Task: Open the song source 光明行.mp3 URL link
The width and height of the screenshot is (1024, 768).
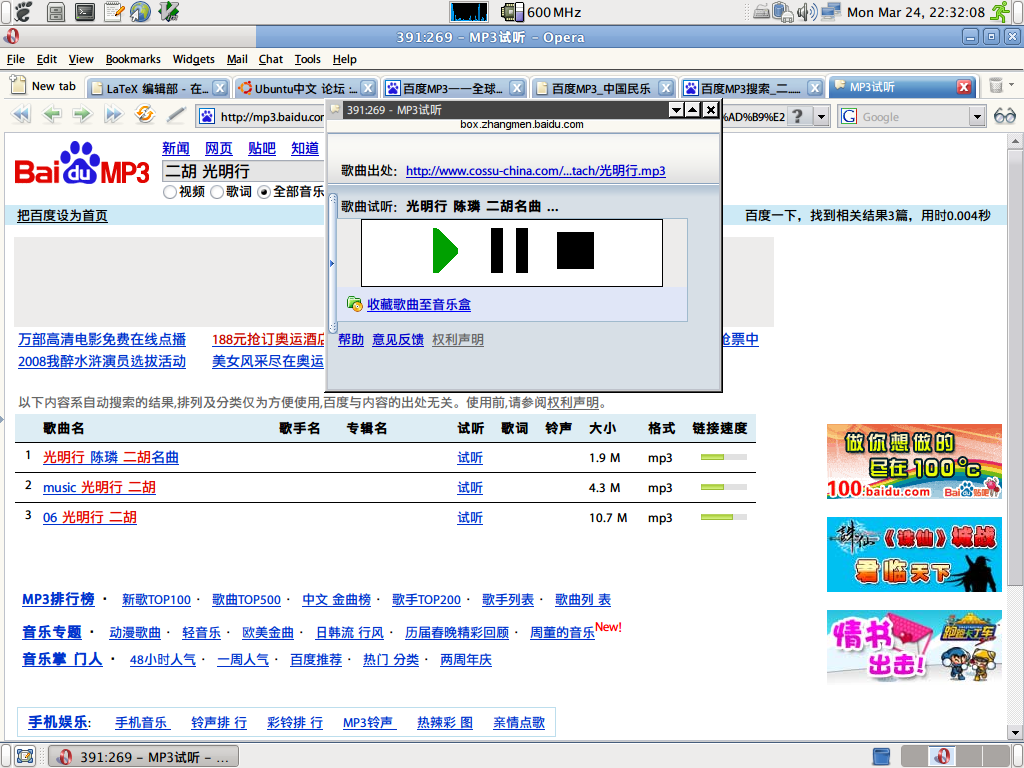Action: 536,171
